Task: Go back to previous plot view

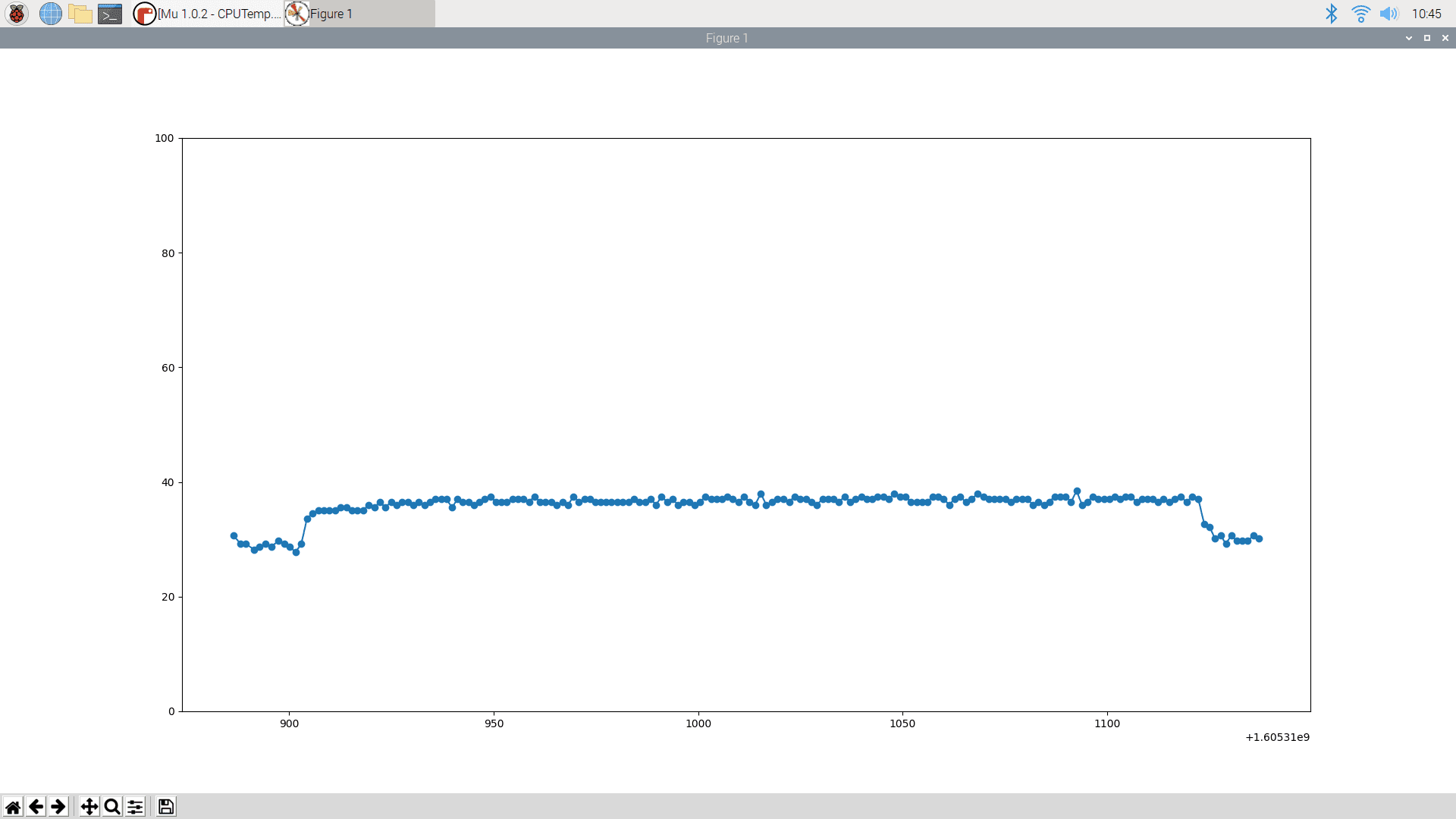Action: pyautogui.click(x=36, y=807)
